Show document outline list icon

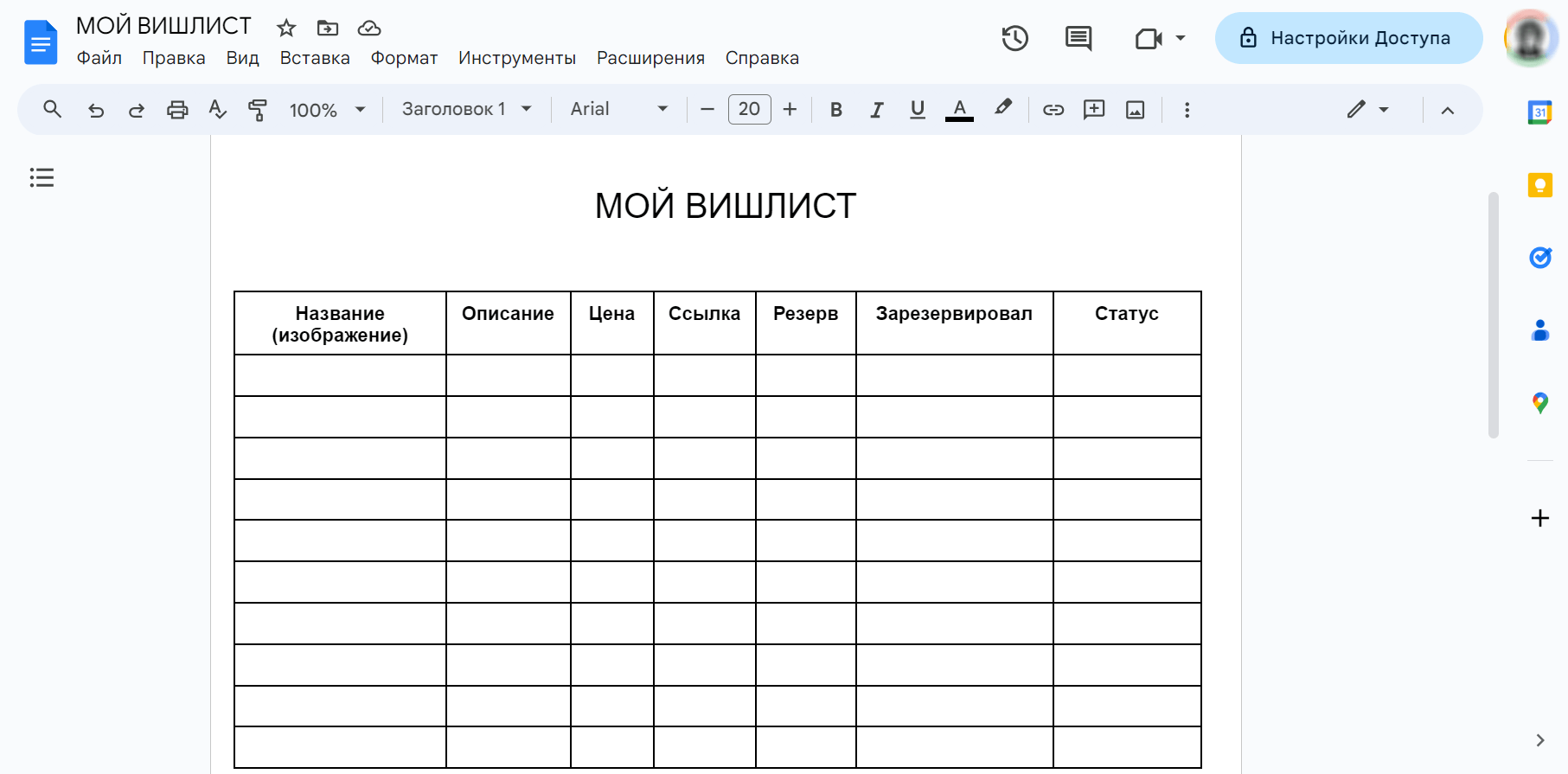coord(42,177)
